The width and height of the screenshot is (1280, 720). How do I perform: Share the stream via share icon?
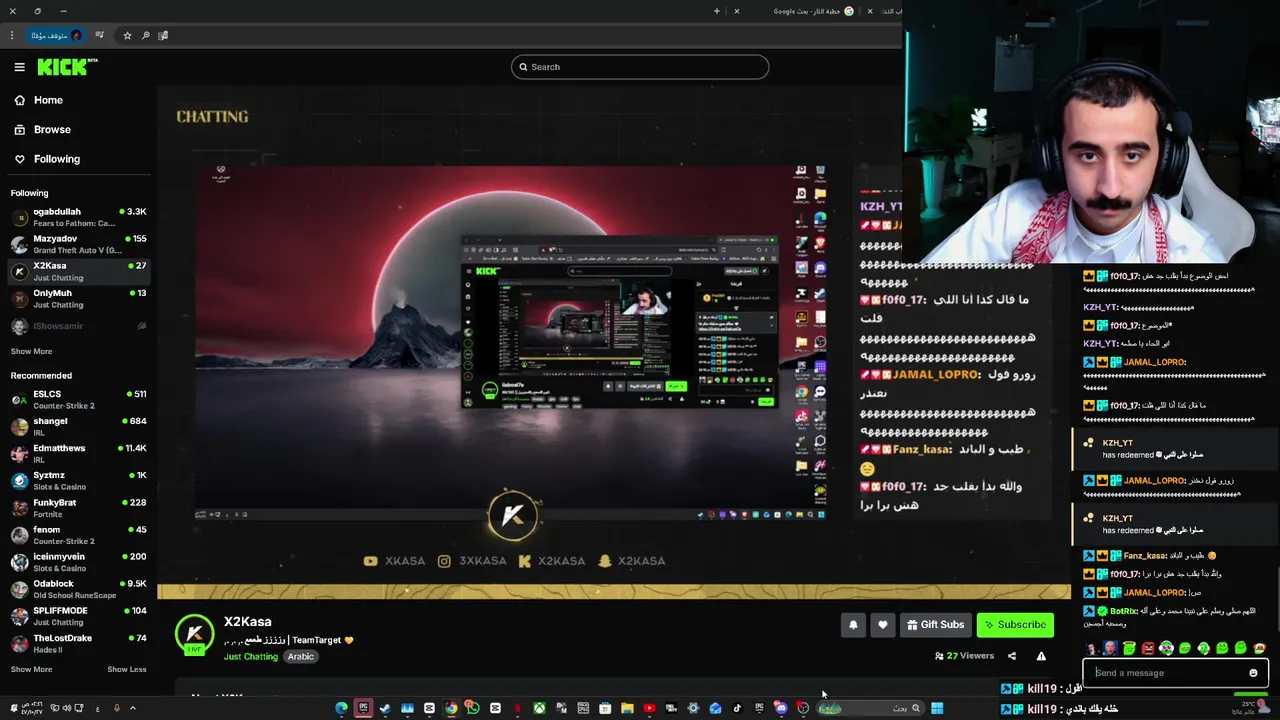1011,656
